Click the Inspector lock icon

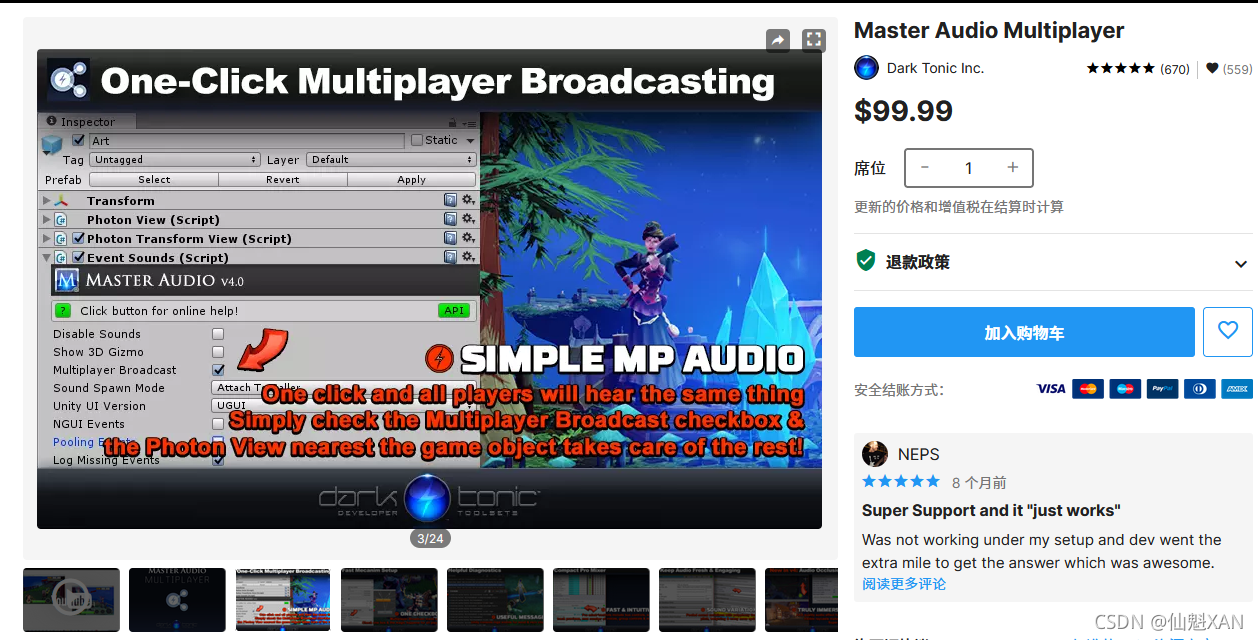(451, 122)
